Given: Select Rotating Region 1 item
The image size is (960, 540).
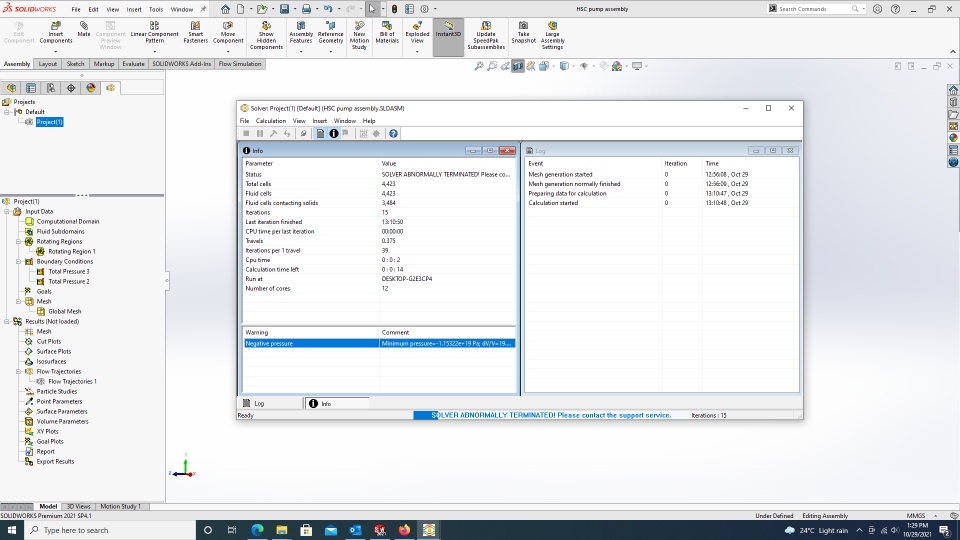Looking at the screenshot, I should (x=72, y=252).
